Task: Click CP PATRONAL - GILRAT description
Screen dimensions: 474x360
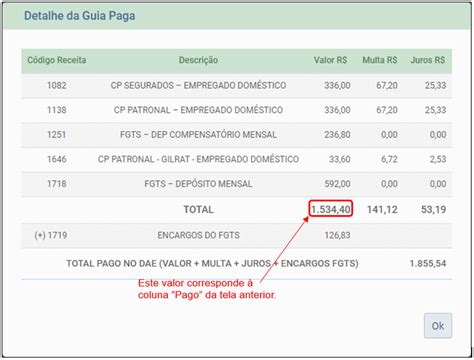Action: [198, 159]
